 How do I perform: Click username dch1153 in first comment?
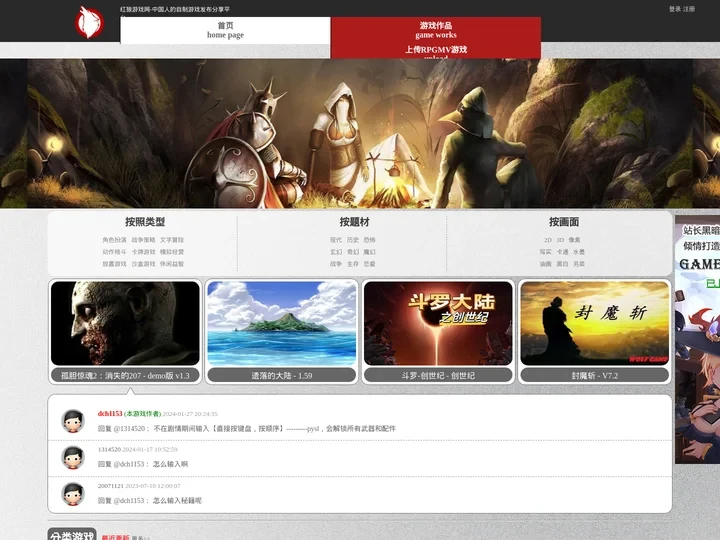click(110, 414)
